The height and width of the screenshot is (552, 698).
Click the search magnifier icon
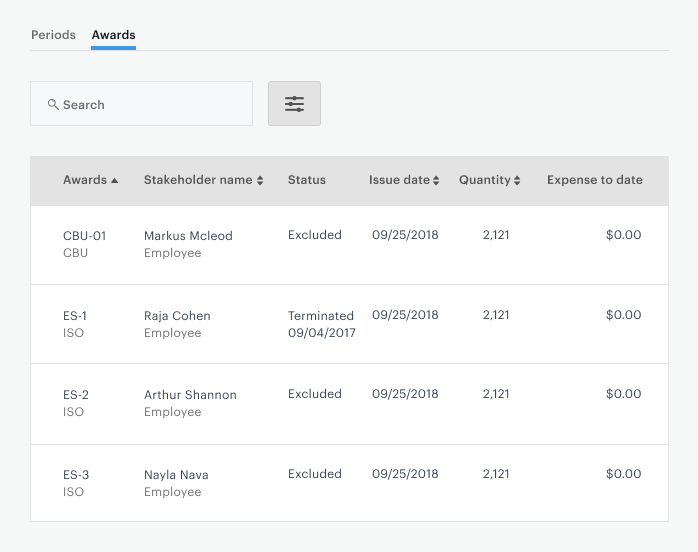(53, 105)
